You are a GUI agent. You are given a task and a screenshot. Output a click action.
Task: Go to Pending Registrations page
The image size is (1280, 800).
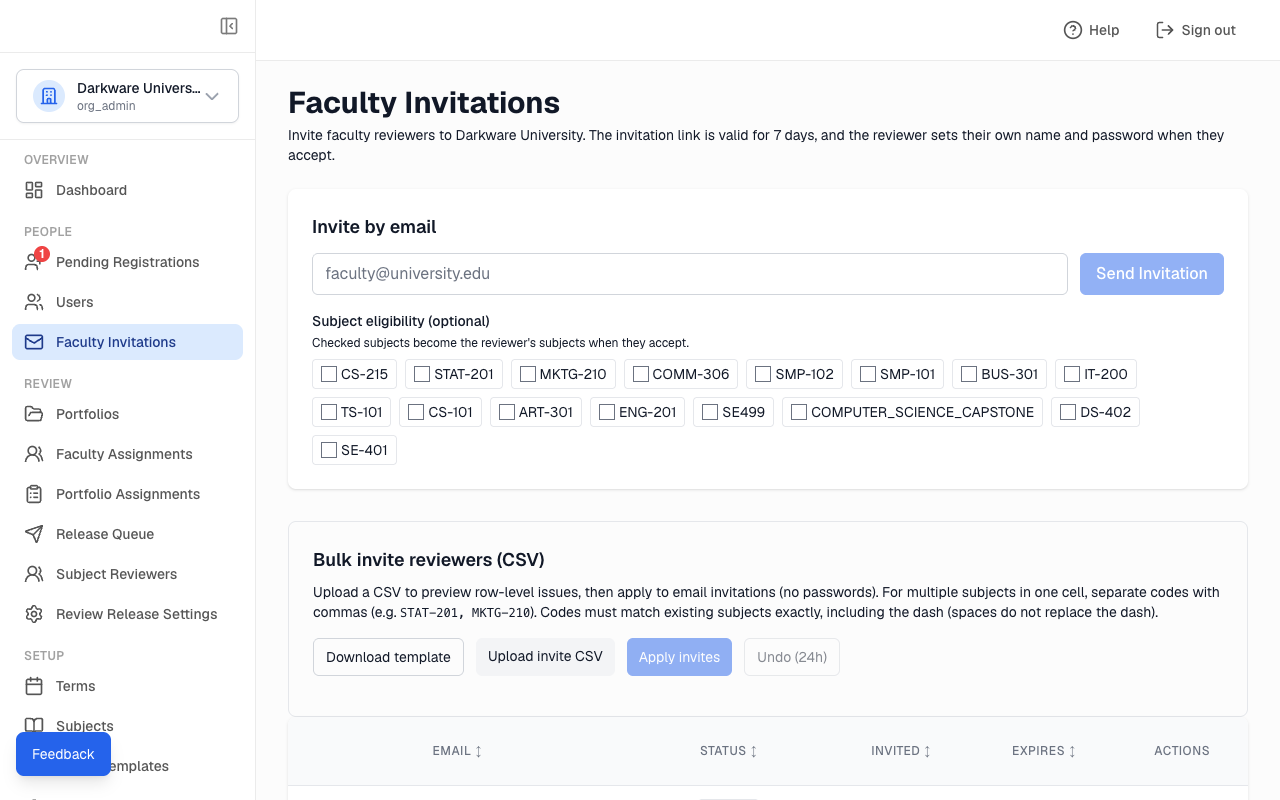[x=127, y=262]
